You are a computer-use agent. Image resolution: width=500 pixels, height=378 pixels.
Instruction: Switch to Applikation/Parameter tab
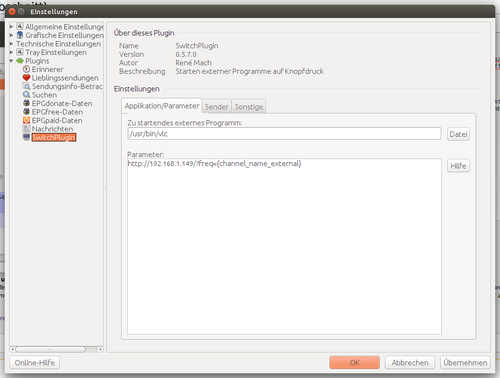click(x=162, y=106)
